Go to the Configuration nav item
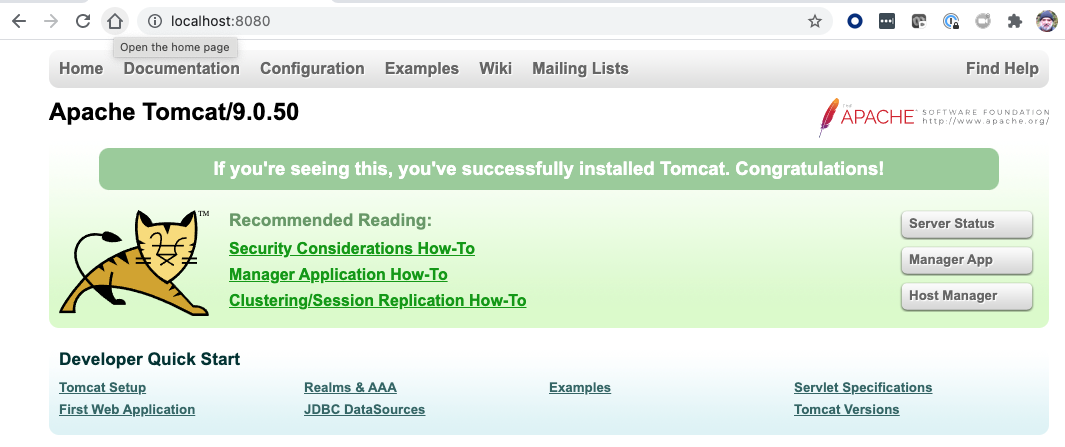1065x447 pixels. pos(312,69)
